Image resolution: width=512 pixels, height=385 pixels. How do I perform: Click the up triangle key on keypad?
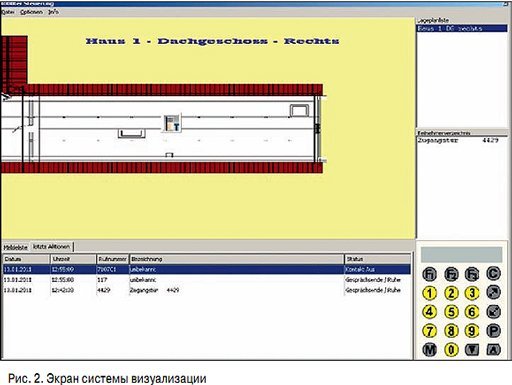[x=493, y=350]
